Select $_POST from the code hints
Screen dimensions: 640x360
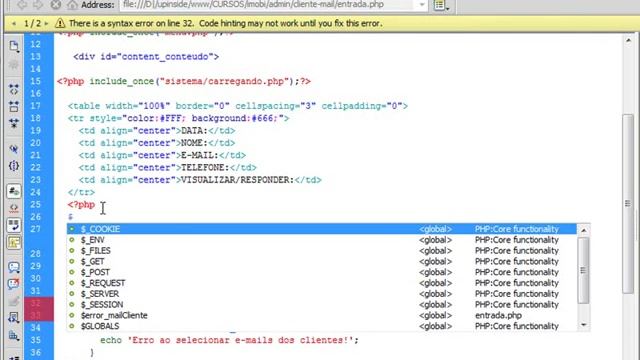point(322,272)
